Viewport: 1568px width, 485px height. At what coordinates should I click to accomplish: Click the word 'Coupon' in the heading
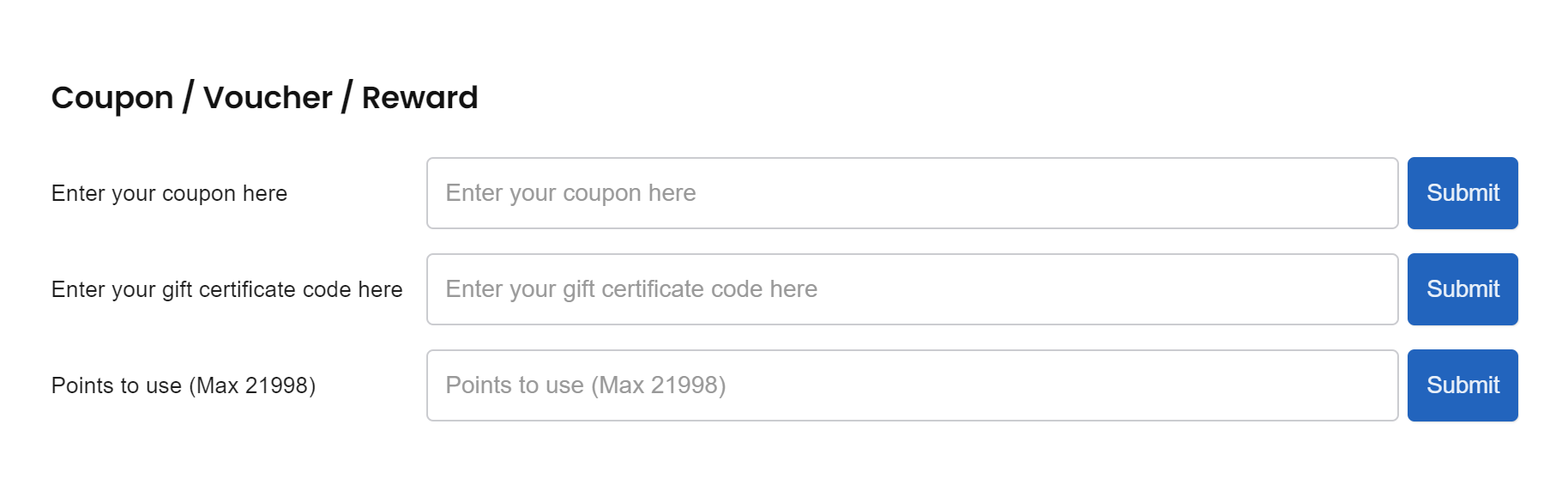[x=112, y=98]
